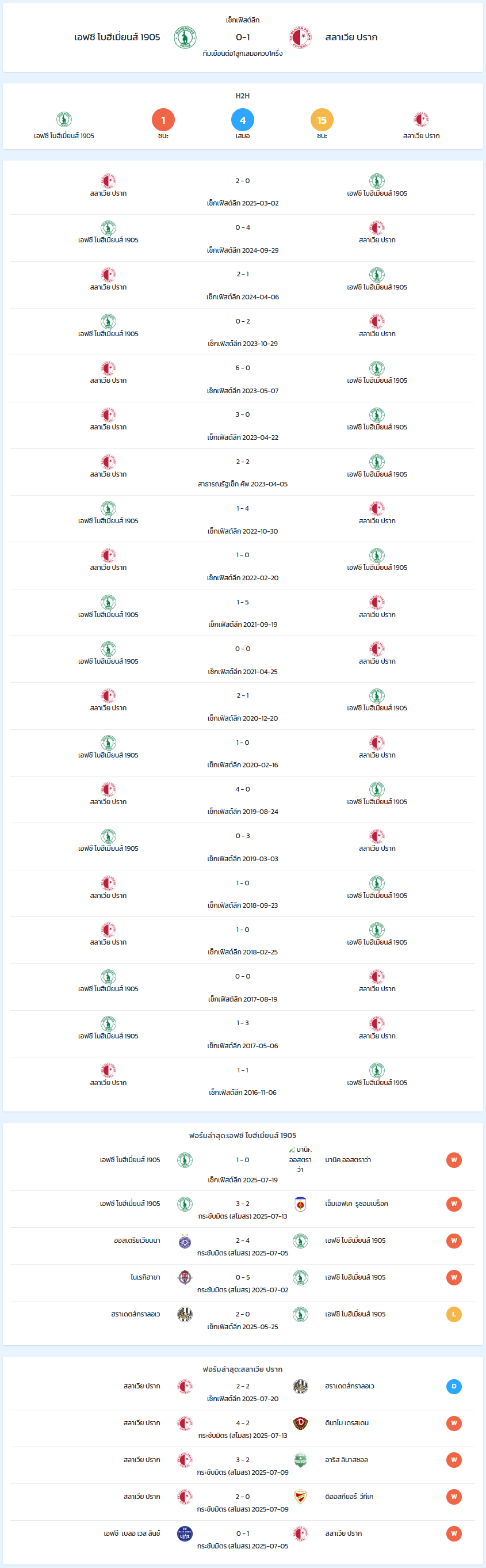Click the blue D result badge

(x=454, y=1387)
